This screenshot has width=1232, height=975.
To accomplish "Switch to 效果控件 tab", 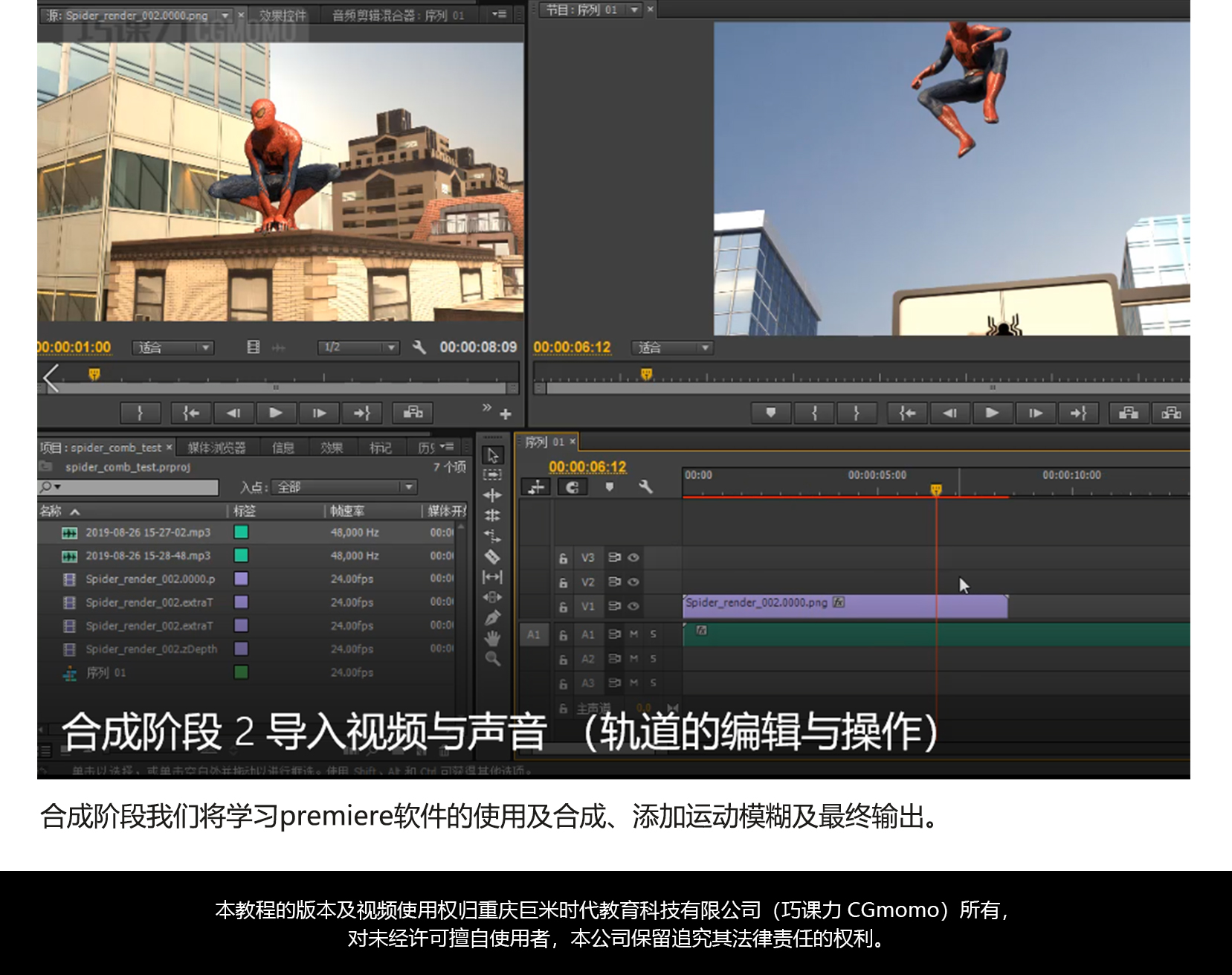I will 283,15.
